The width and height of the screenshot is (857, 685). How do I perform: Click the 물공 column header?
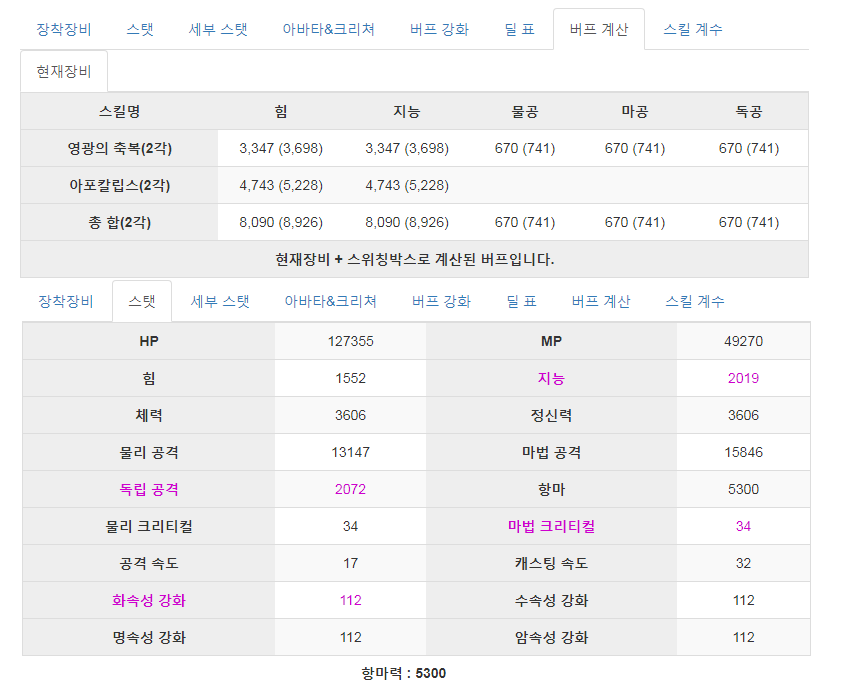point(525,112)
